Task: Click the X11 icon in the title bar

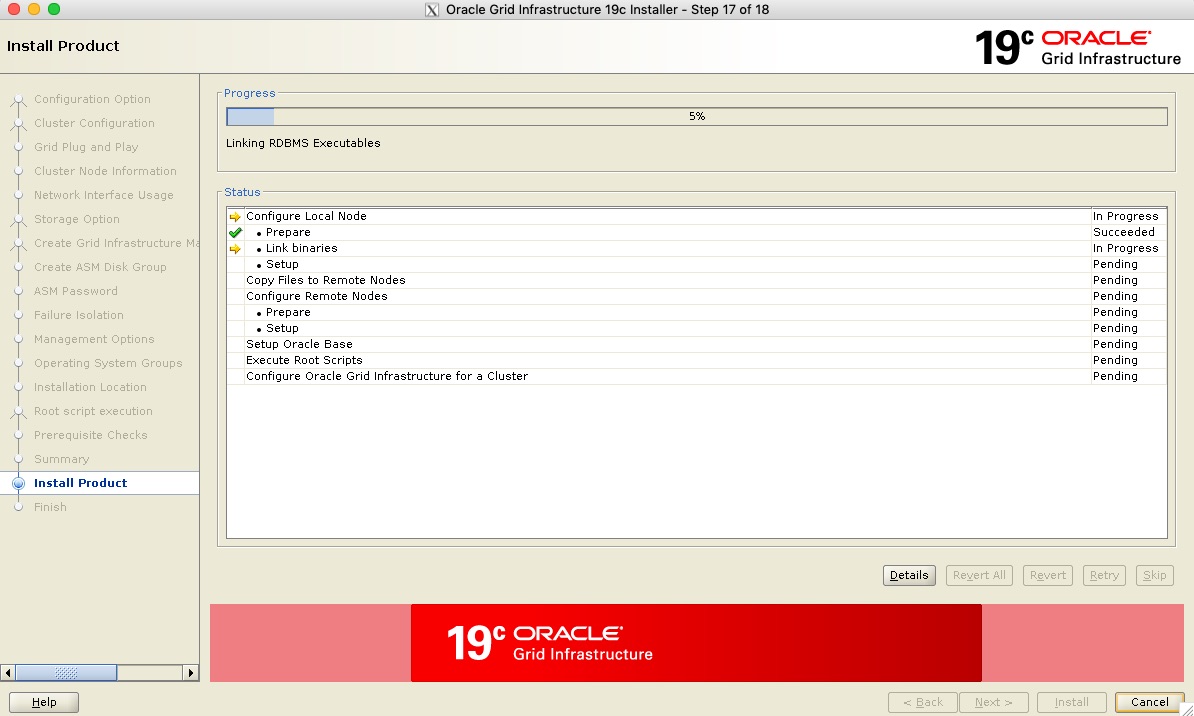Action: pyautogui.click(x=432, y=10)
